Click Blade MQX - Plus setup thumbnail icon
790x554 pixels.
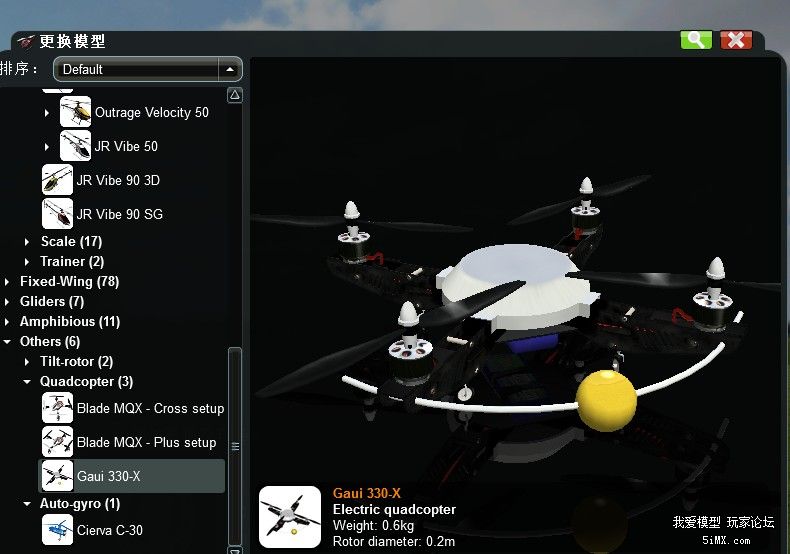pos(57,441)
